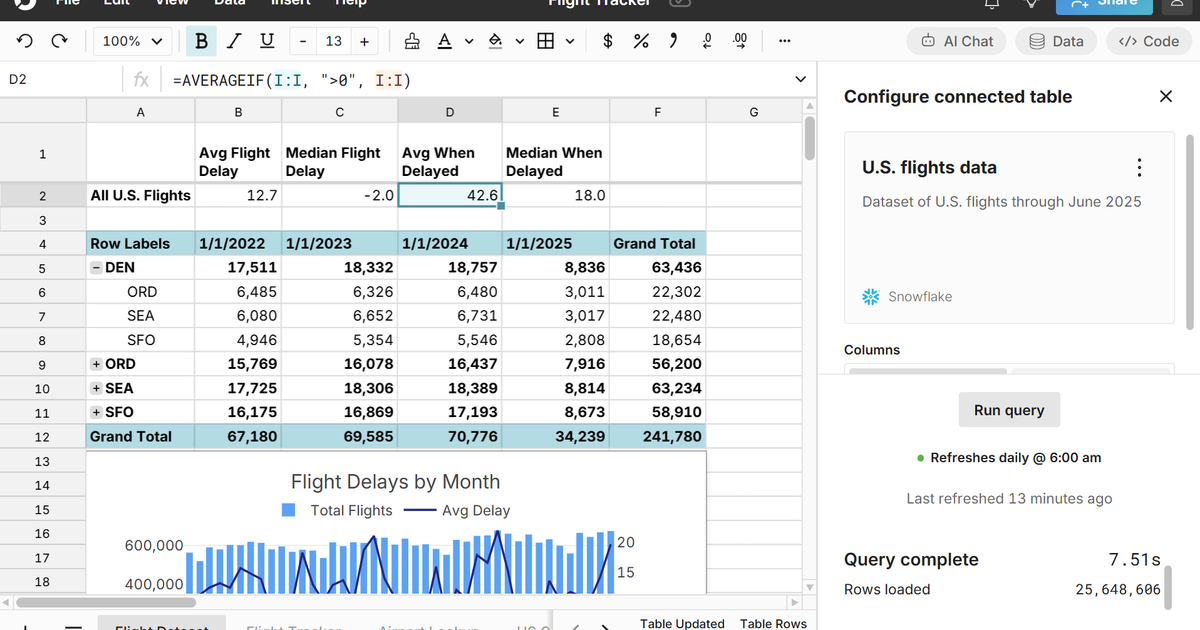Toggle underline formatting

click(x=266, y=41)
